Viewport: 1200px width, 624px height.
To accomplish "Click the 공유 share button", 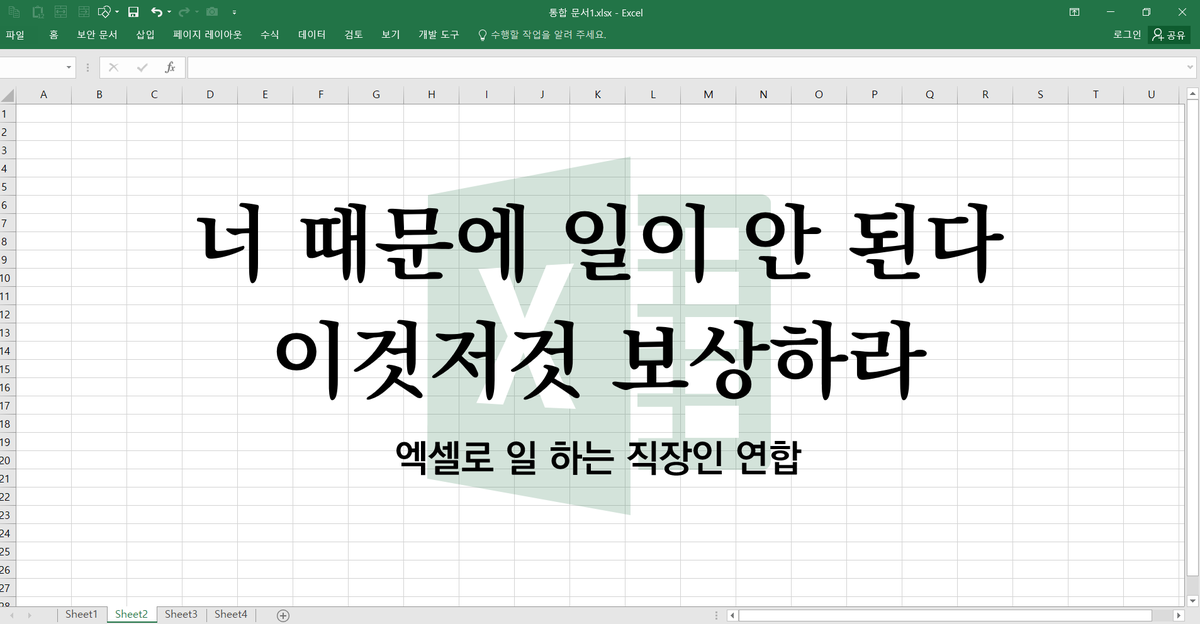I will (x=1168, y=34).
